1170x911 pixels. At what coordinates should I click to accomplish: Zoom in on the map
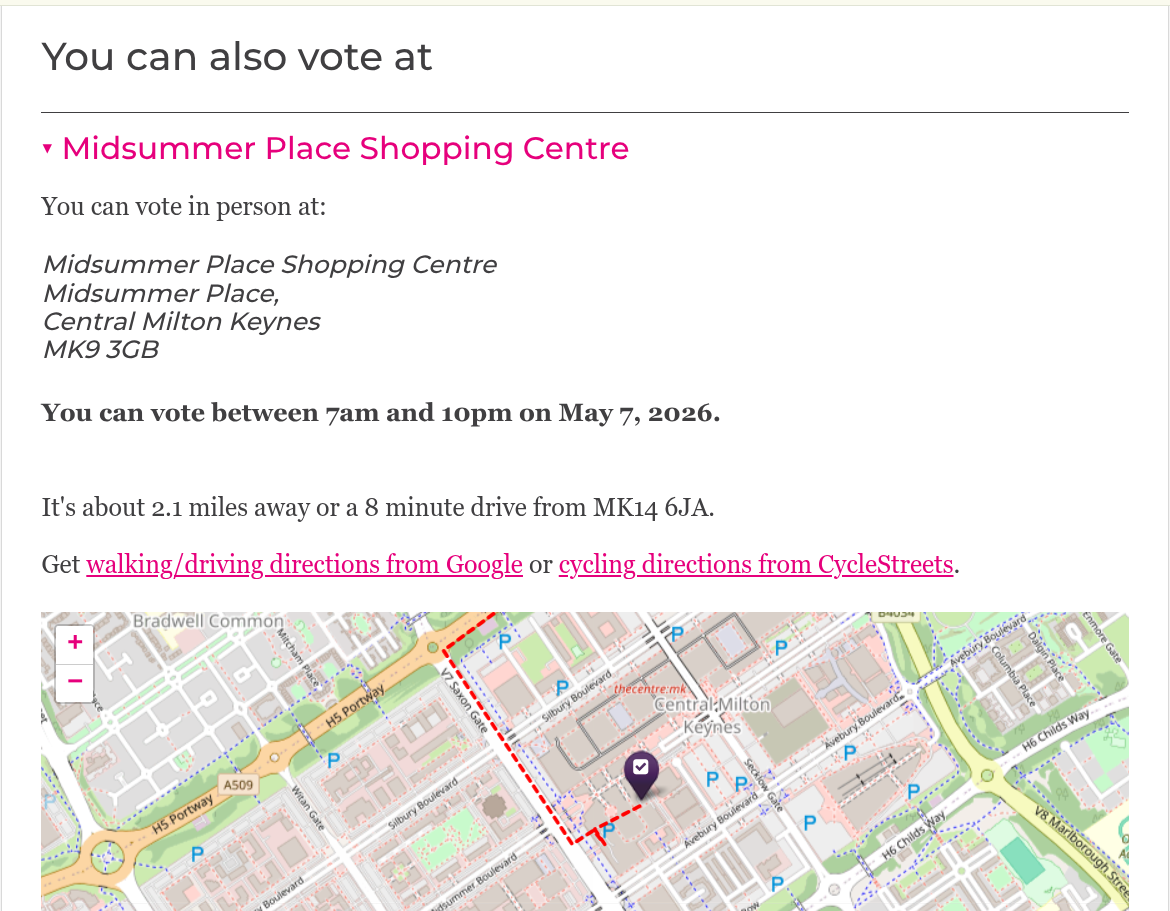point(75,643)
